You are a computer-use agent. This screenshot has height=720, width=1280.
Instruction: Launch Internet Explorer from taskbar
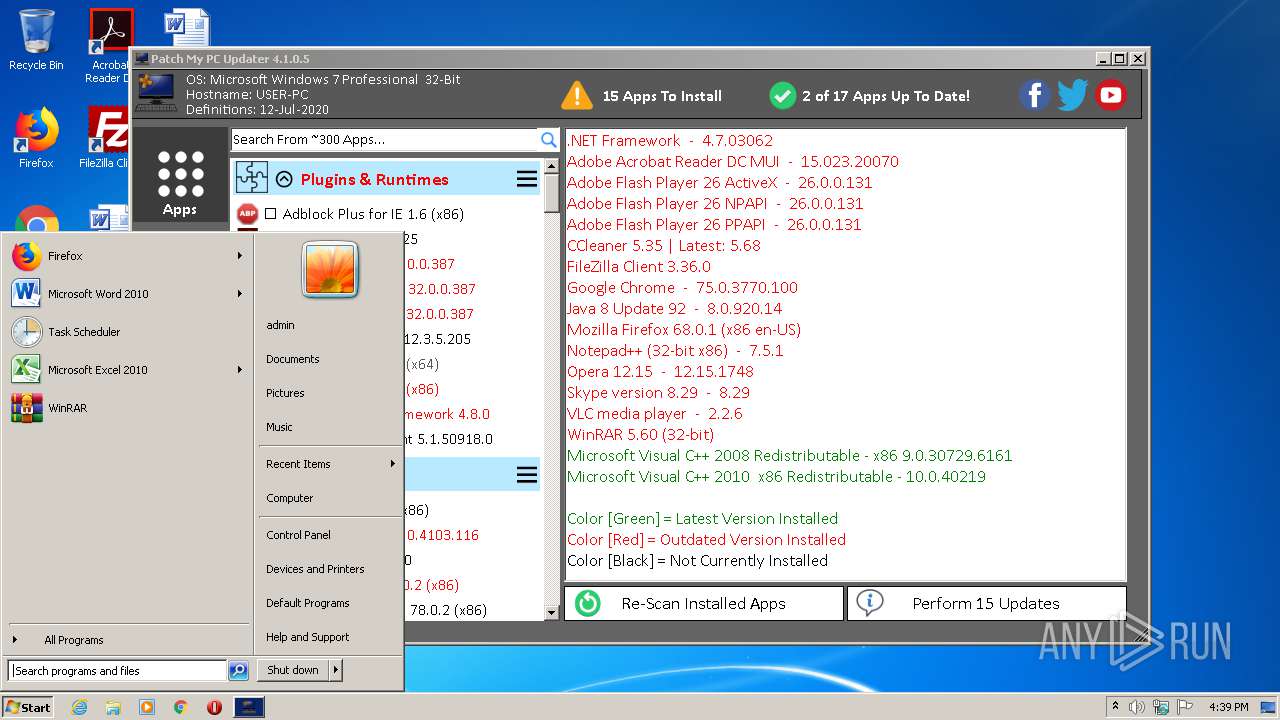(79, 707)
